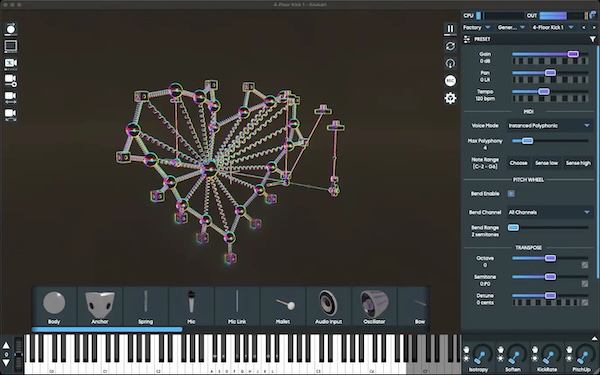Click the camera icon with horizontal arrows
Image resolution: width=600 pixels, height=375 pixels.
point(11,97)
